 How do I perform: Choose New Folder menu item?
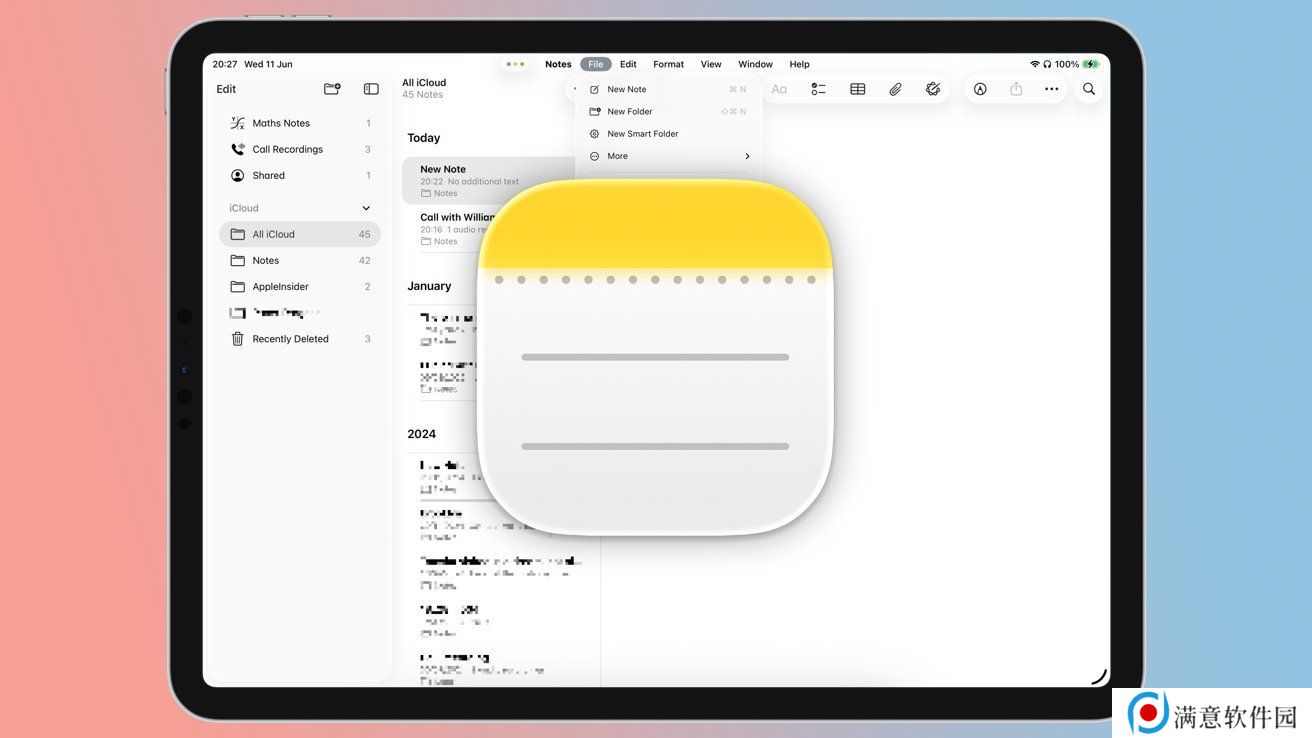pos(668,111)
